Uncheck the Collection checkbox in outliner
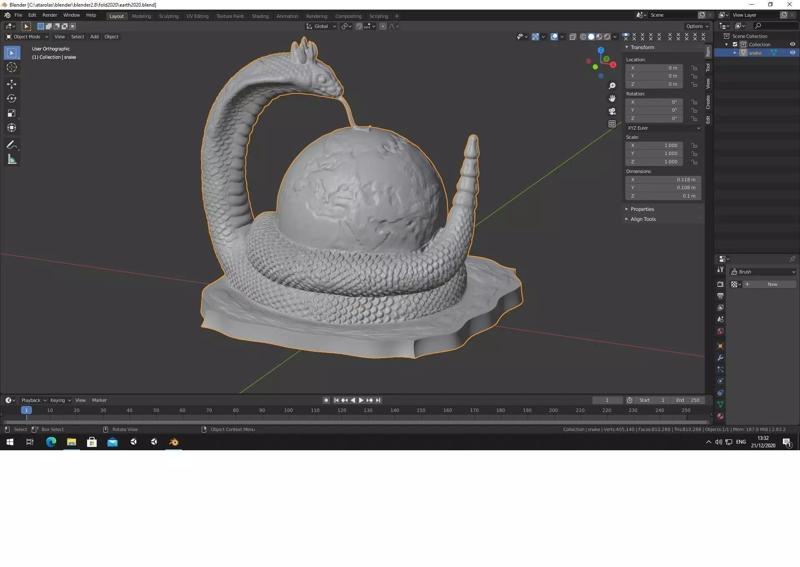This screenshot has height=567, width=800. point(735,44)
